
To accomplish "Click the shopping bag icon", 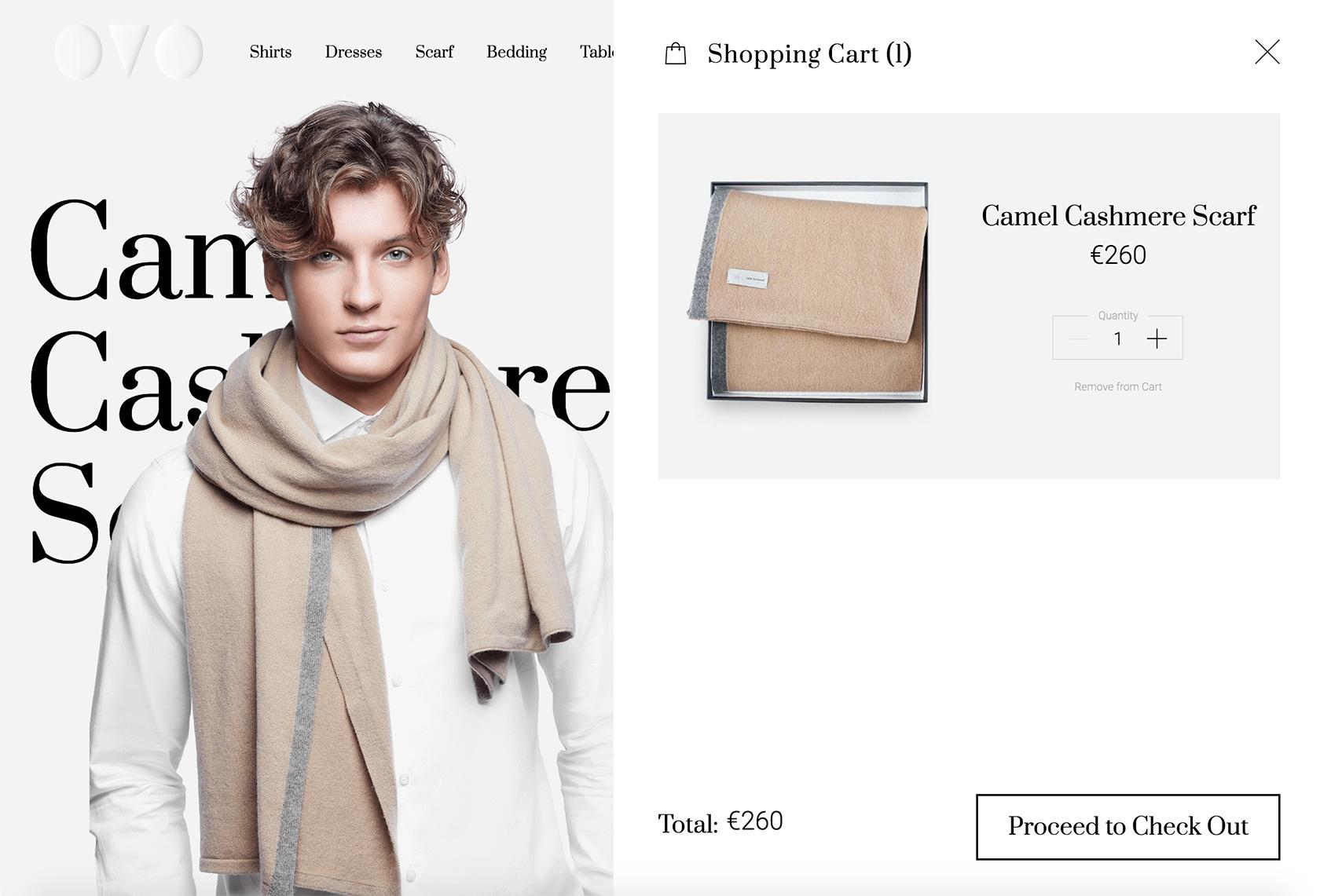I will 676,53.
